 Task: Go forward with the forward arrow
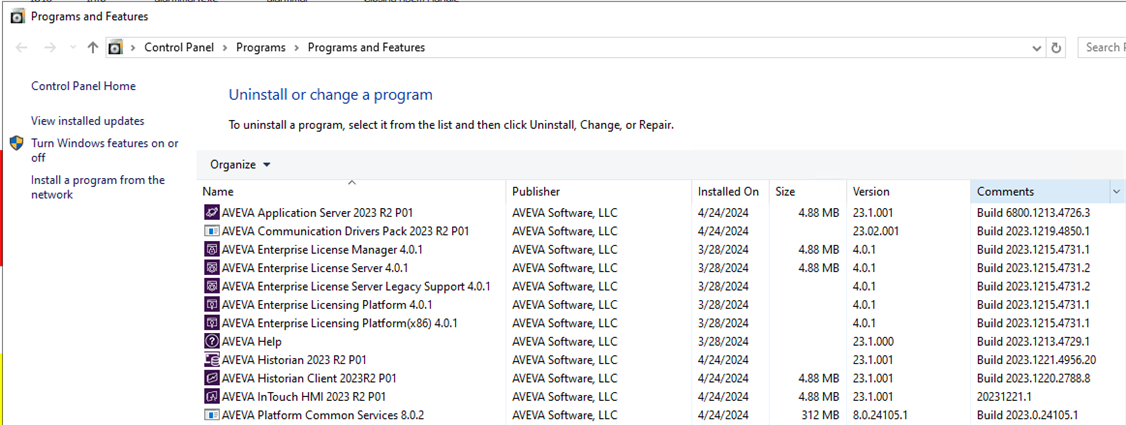pyautogui.click(x=50, y=47)
